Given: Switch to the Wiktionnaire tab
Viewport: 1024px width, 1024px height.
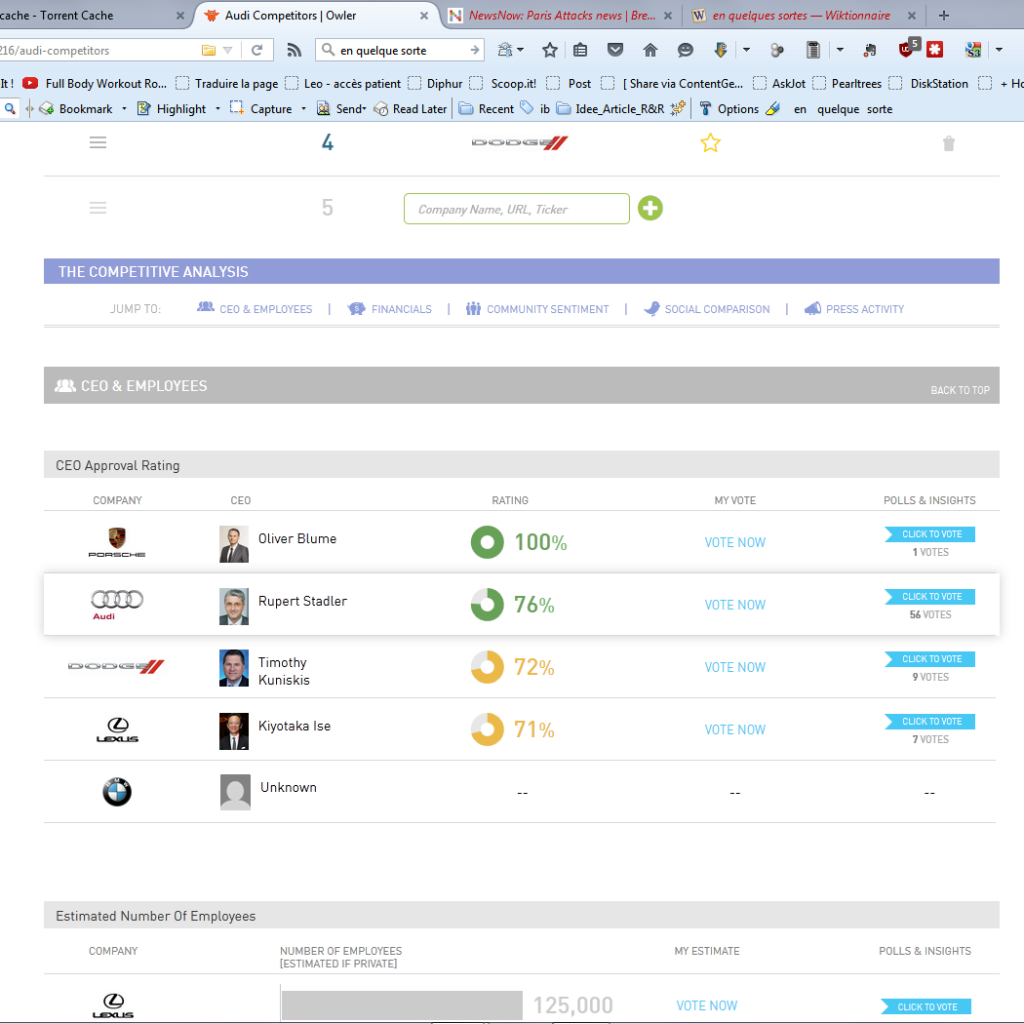Looking at the screenshot, I should [x=800, y=16].
